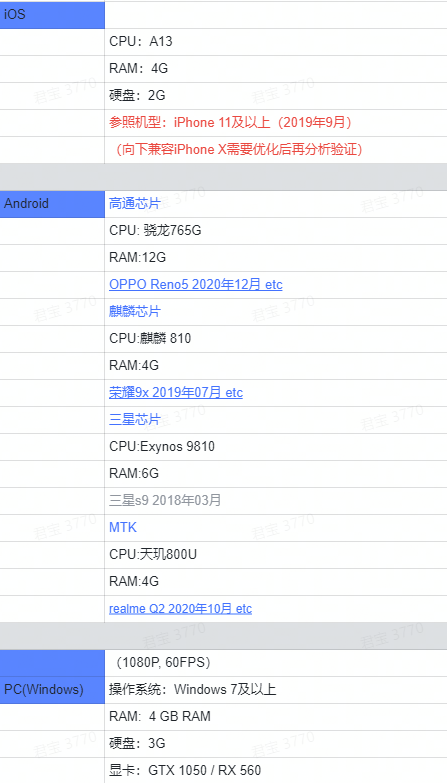Screen dimensions: 447x783
Task: Click the 显卡：GTX 1050 / RX 560 cell
Action: click(276, 771)
